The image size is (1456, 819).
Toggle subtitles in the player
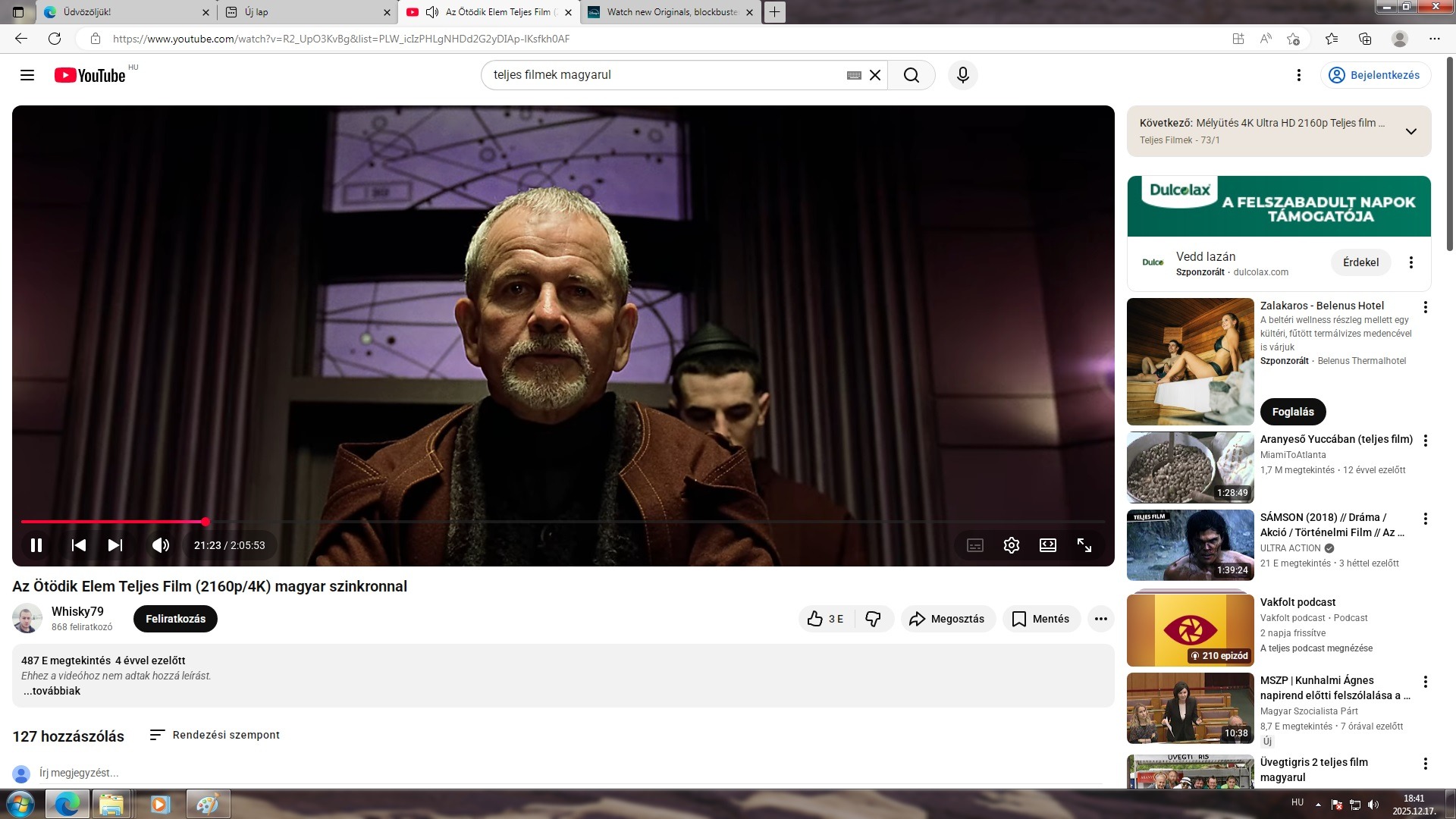(975, 545)
